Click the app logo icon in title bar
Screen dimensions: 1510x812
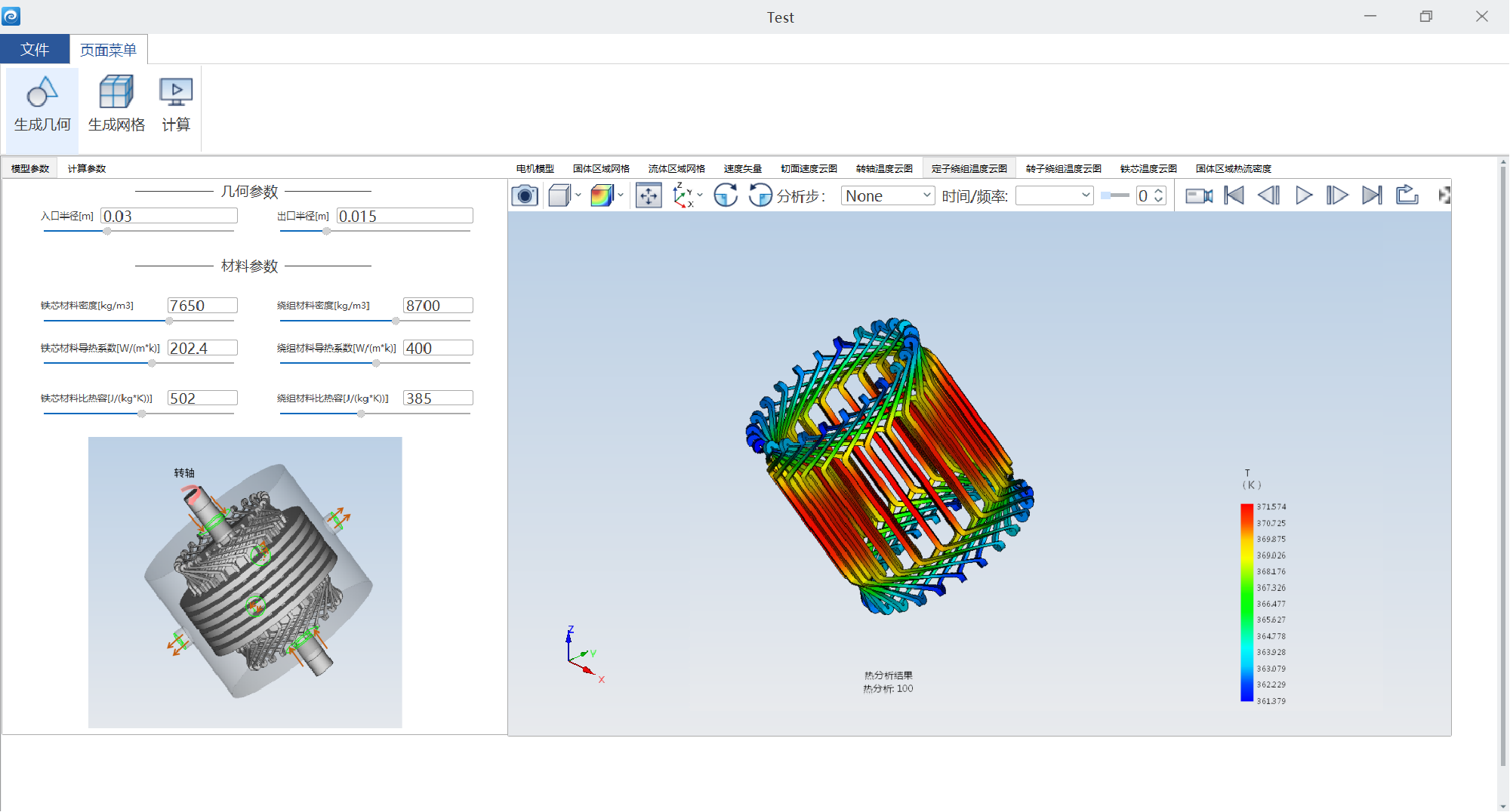tap(11, 16)
